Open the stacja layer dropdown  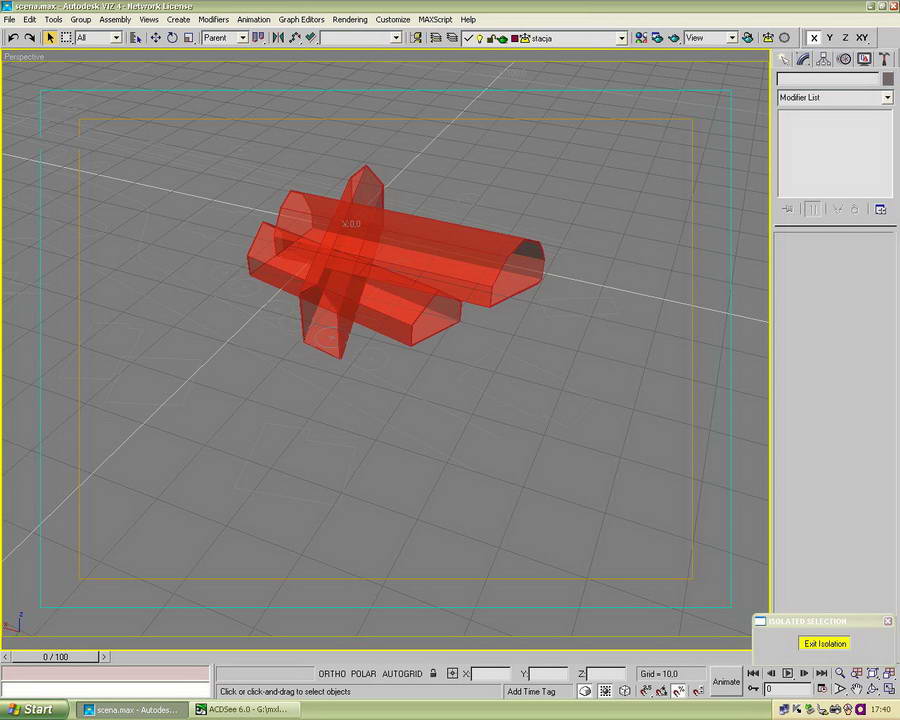point(621,38)
